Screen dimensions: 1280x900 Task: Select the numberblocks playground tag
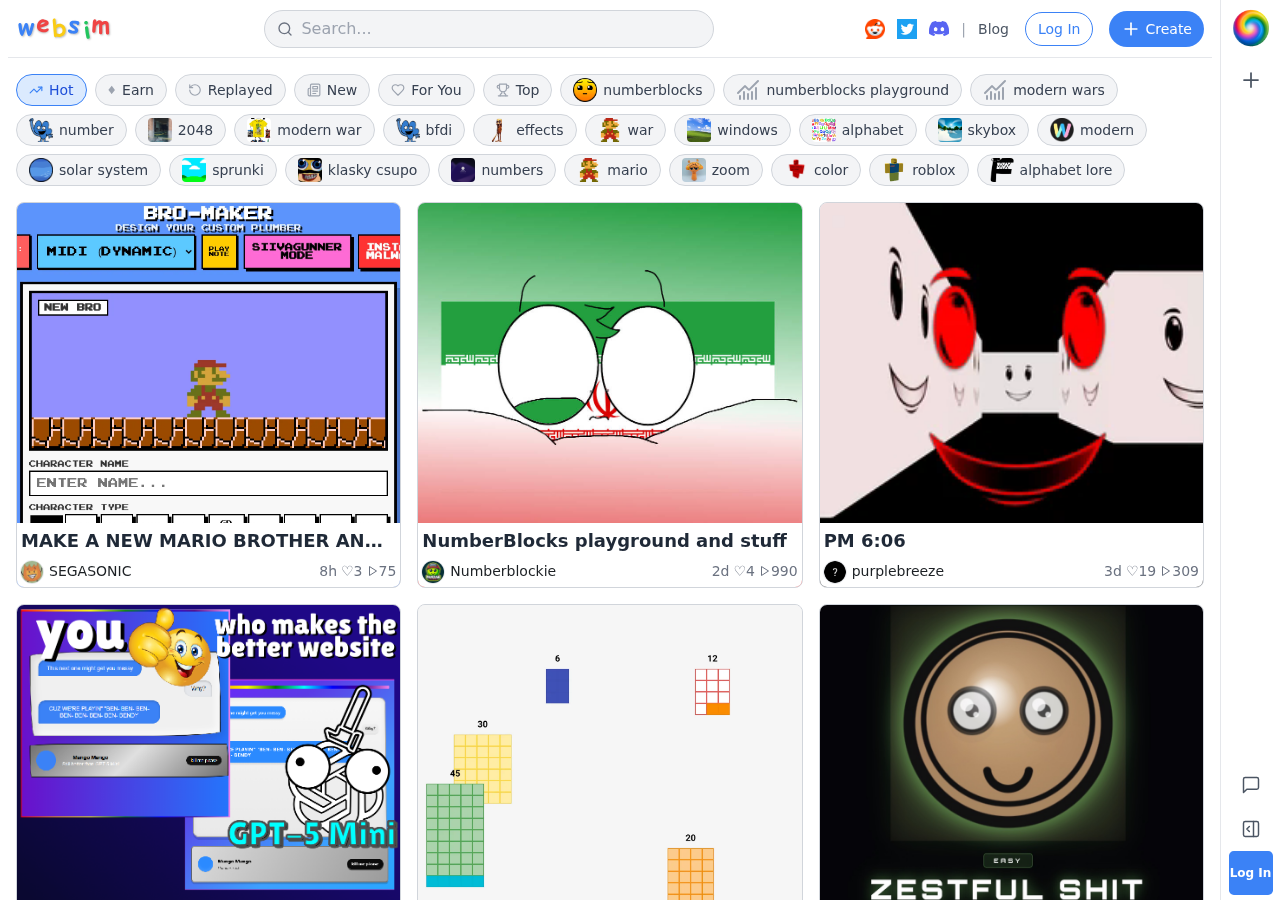click(x=842, y=90)
